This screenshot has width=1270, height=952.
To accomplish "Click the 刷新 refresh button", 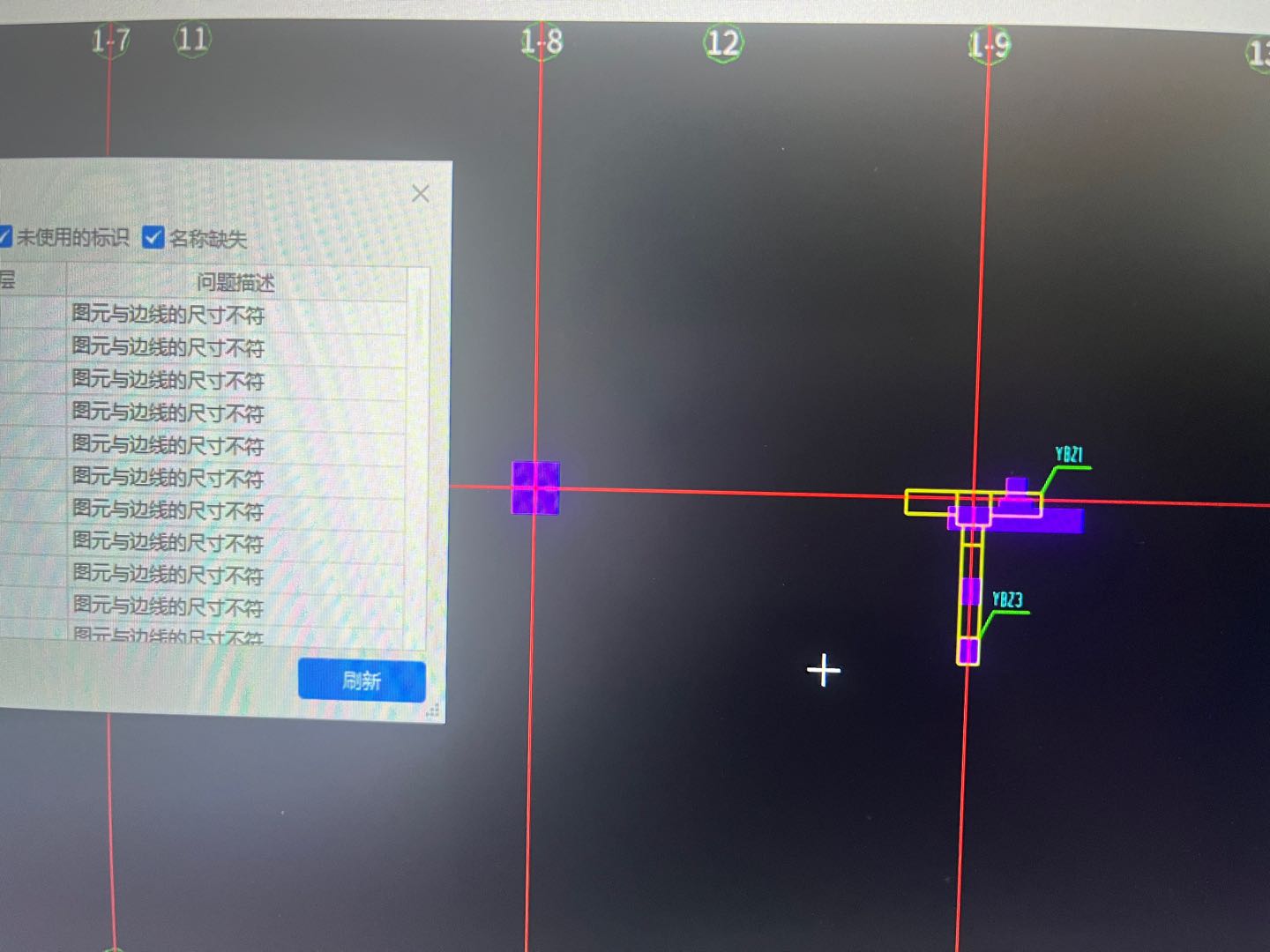I will coord(362,680).
